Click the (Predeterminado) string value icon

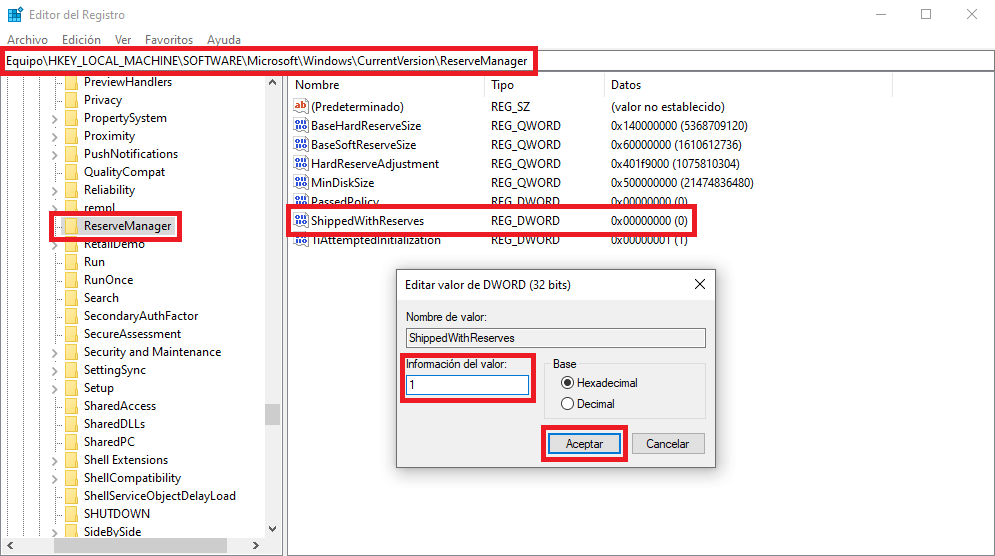[301, 106]
